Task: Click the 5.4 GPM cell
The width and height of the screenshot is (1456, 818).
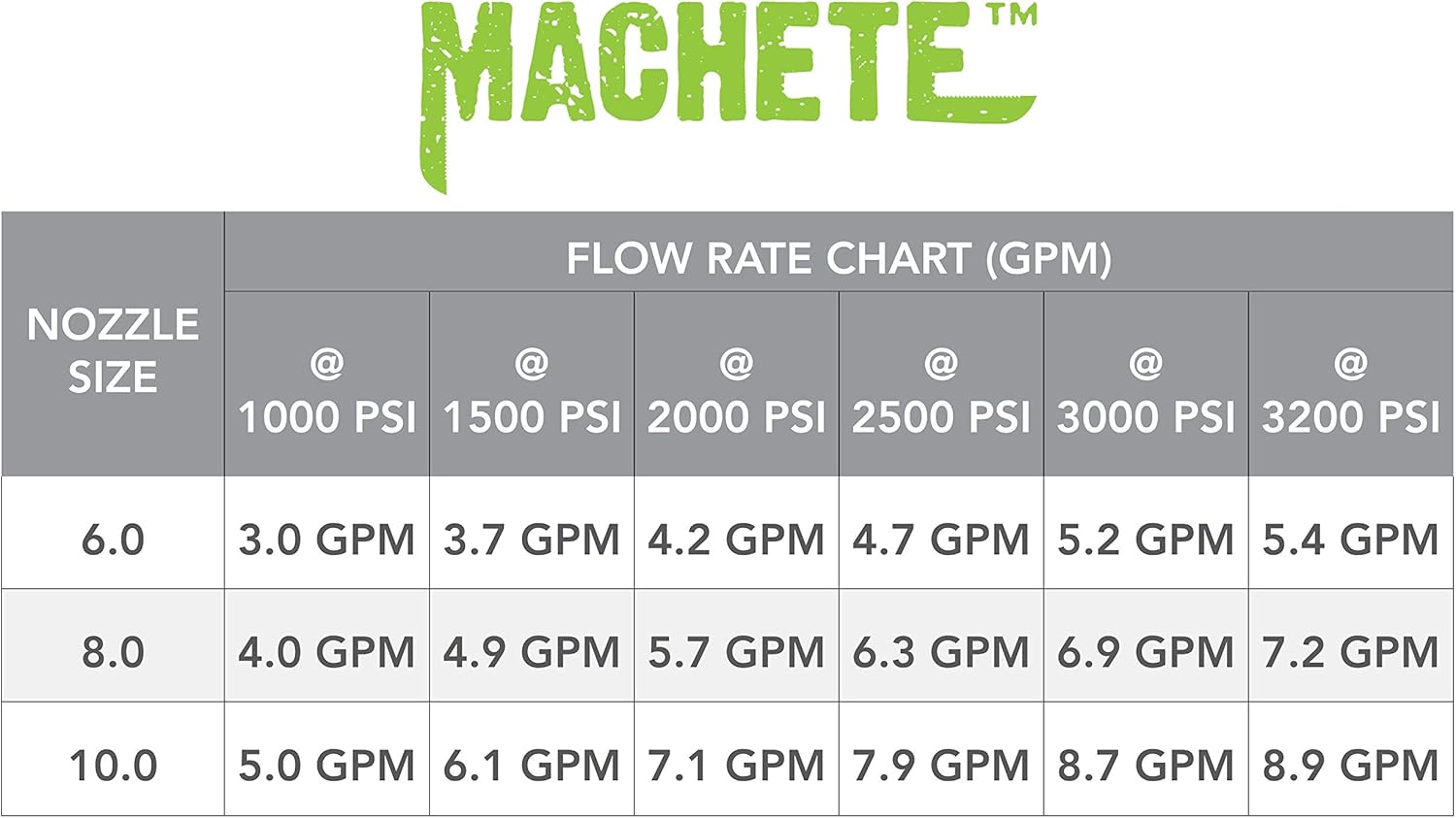Action: [1351, 540]
